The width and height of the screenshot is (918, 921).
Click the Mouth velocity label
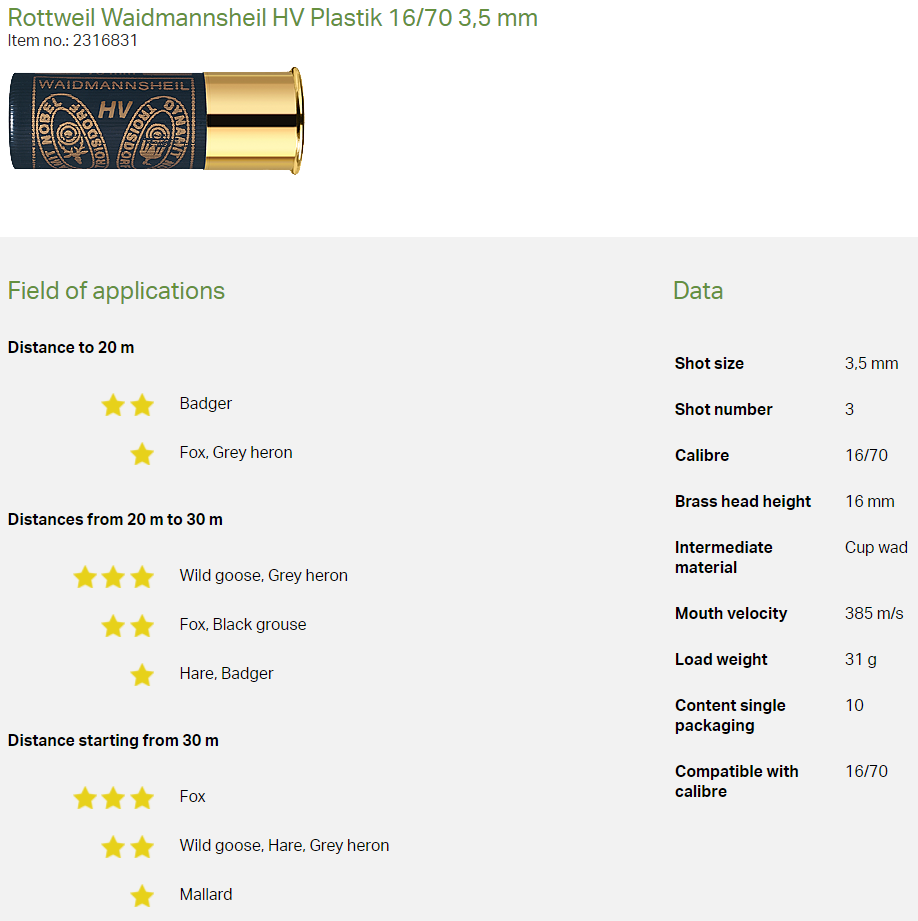point(731,614)
